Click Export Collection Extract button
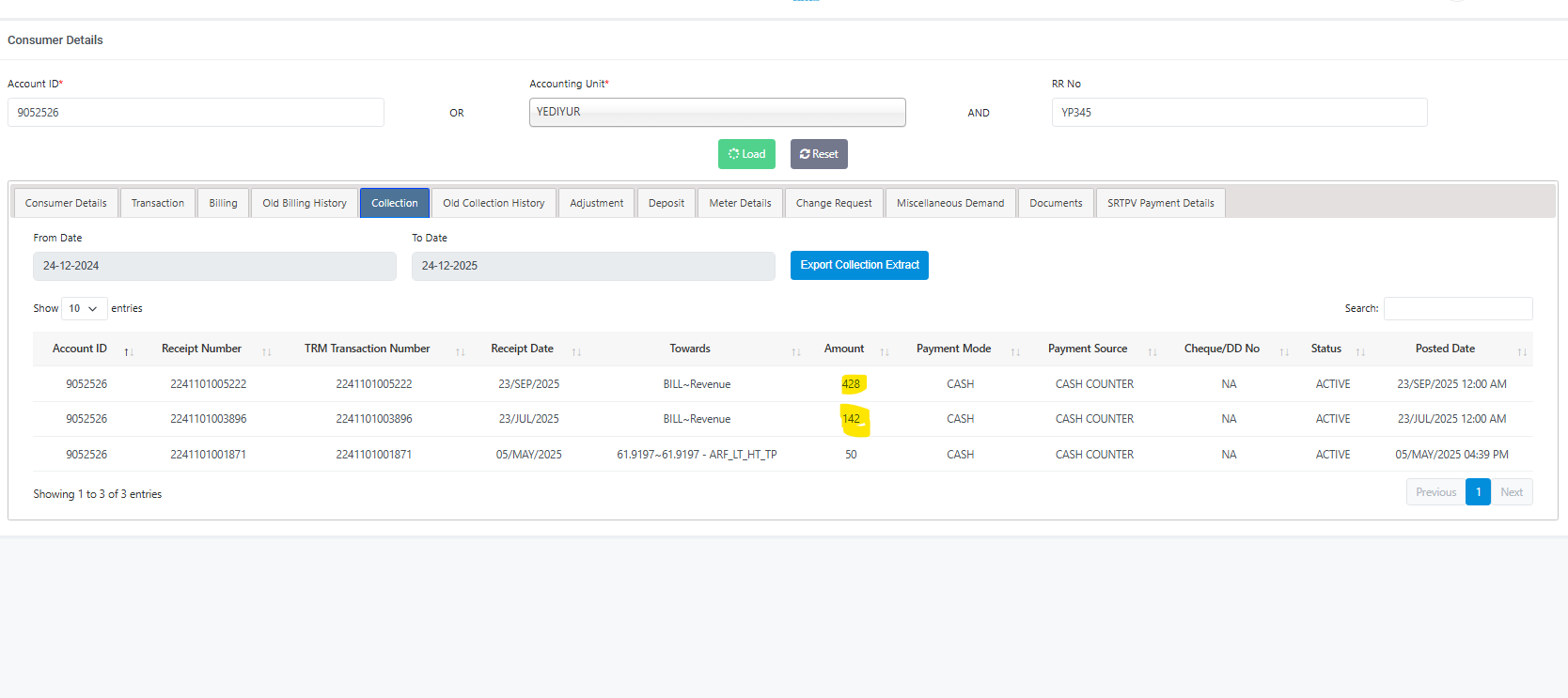The height and width of the screenshot is (698, 1568). coord(859,265)
